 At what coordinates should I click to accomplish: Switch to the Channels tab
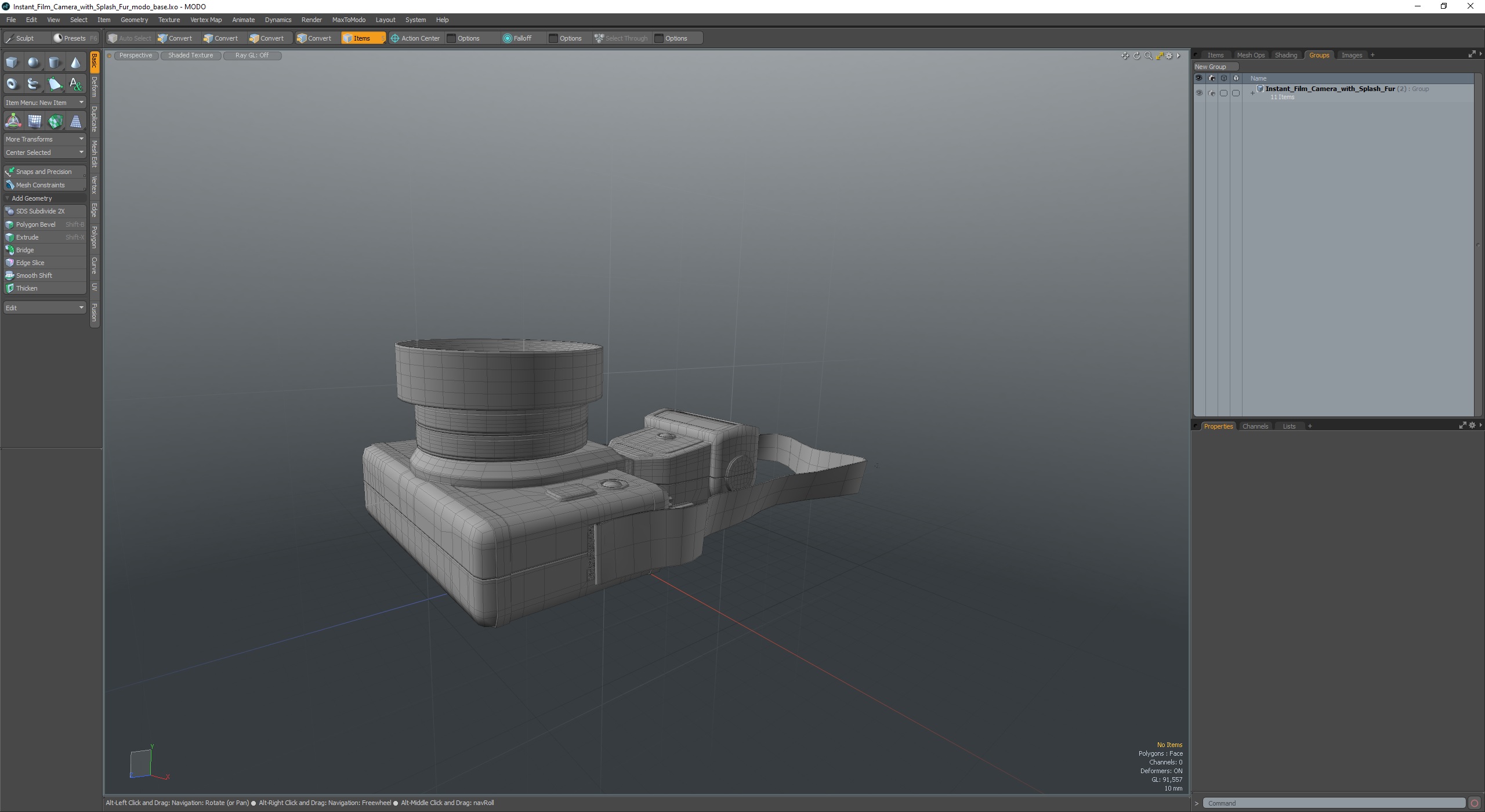tap(1255, 426)
